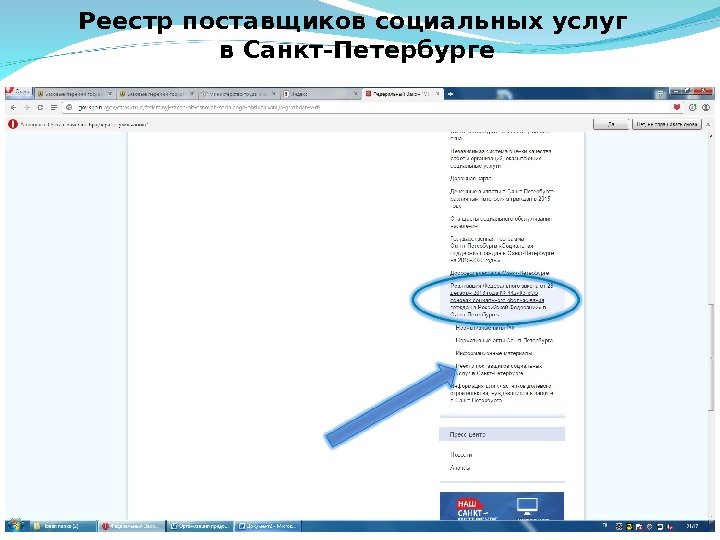Click the 'Наш Санкт-Петербург' banner
720x540 pixels.
pos(502,506)
